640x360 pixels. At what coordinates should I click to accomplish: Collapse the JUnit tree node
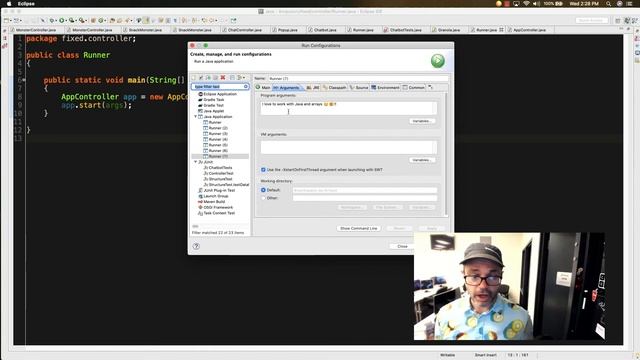pyautogui.click(x=196, y=162)
